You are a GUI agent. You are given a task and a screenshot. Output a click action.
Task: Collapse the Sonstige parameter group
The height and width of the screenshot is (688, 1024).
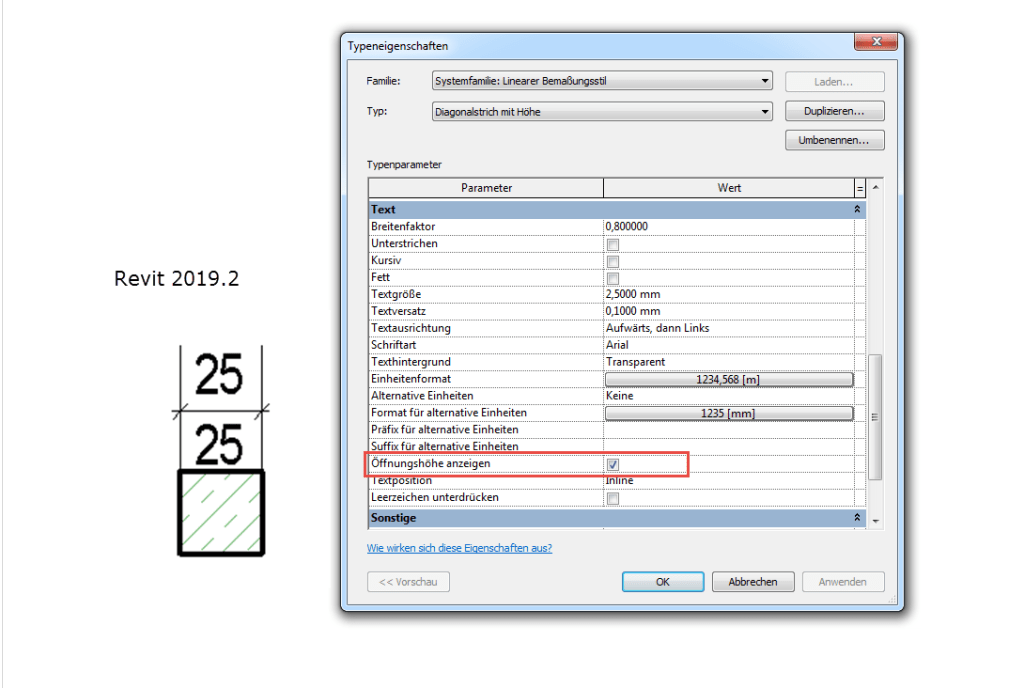857,518
